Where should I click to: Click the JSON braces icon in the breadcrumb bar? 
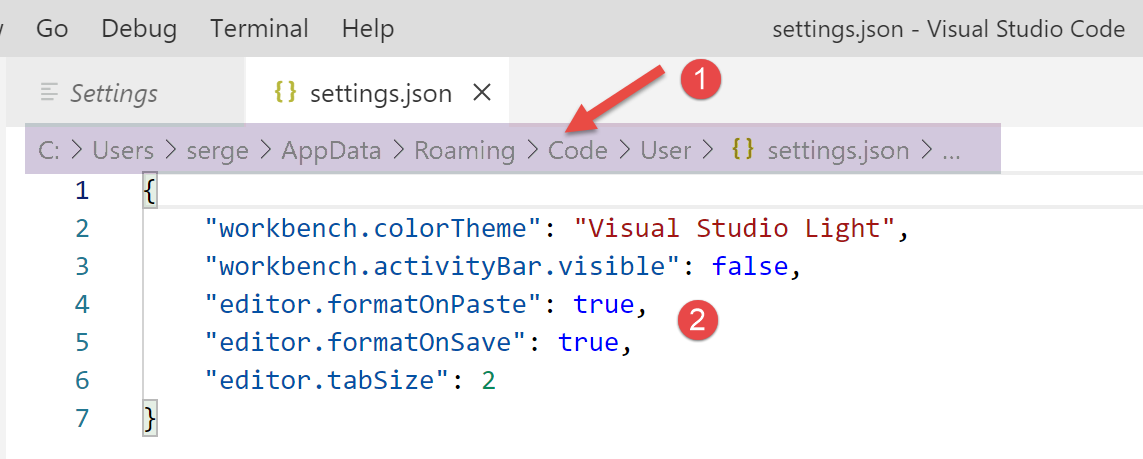pos(742,150)
